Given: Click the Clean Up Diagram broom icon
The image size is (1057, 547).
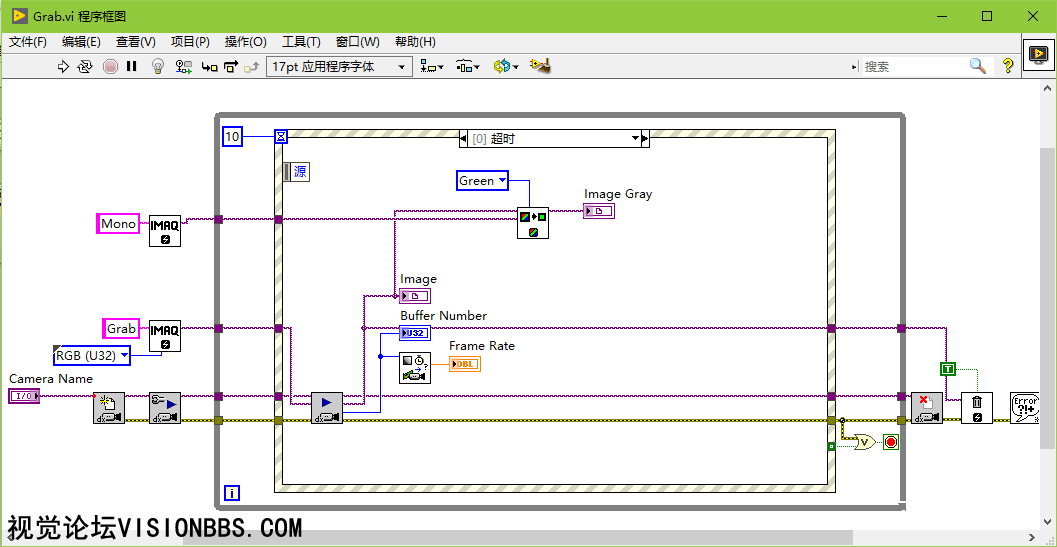Looking at the screenshot, I should point(541,66).
